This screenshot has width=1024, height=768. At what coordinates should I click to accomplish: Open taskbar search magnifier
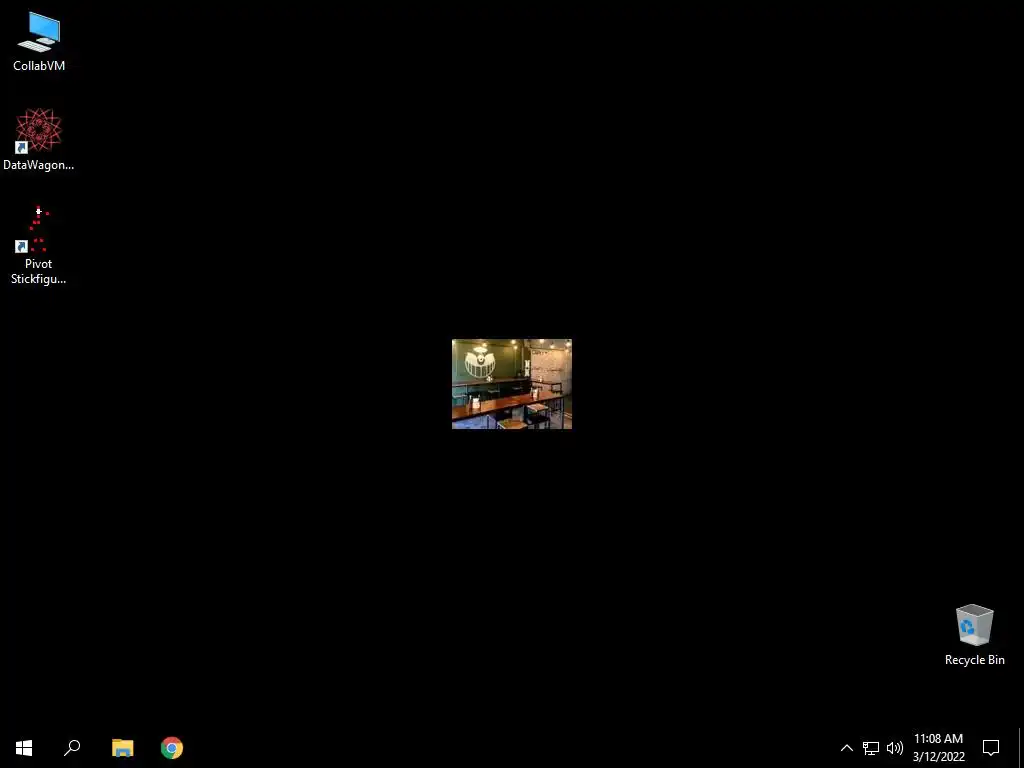(72, 748)
